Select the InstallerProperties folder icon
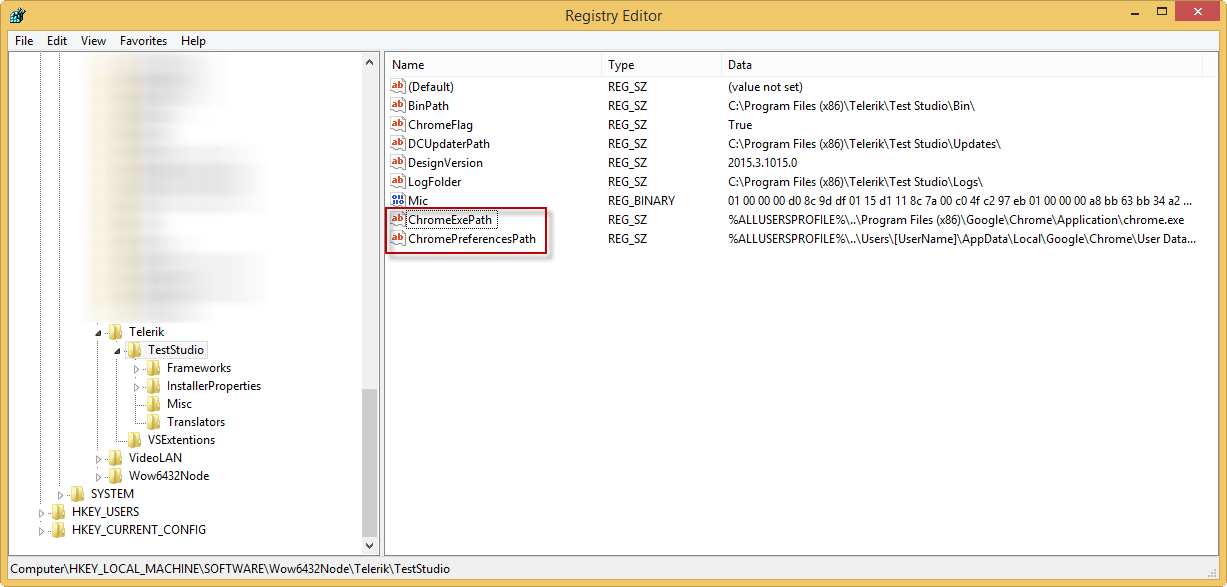1227x587 pixels. (x=154, y=386)
